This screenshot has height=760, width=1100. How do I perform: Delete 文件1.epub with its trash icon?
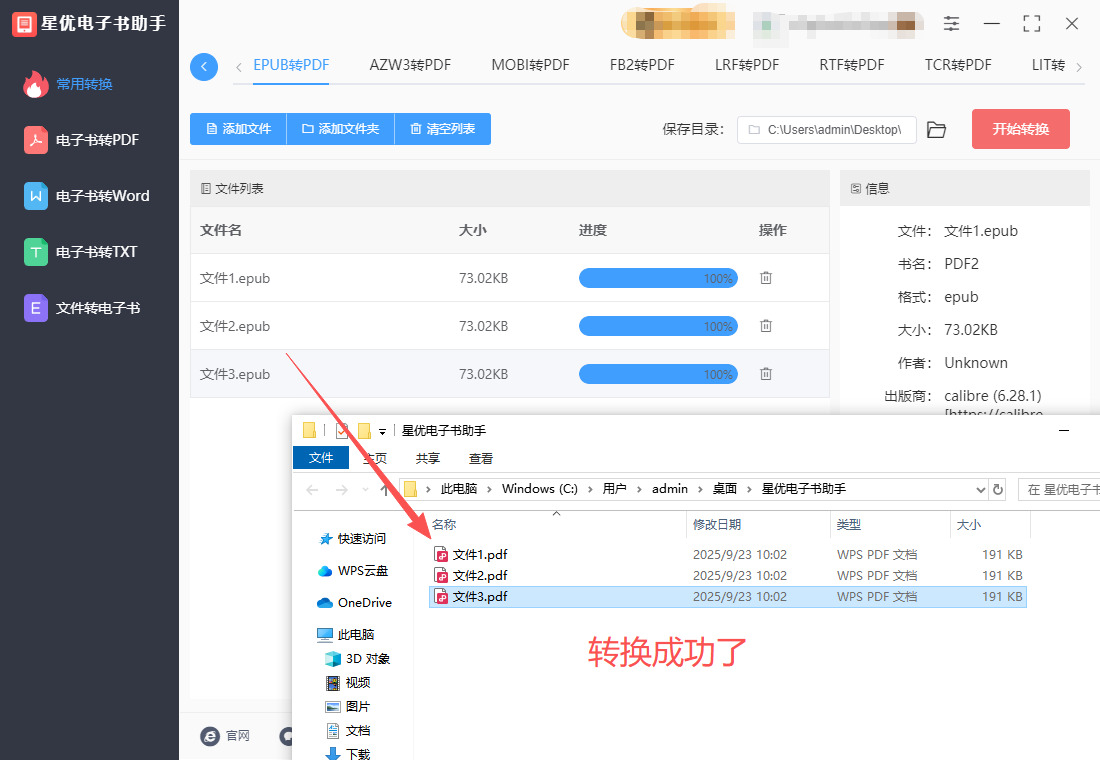click(765, 278)
